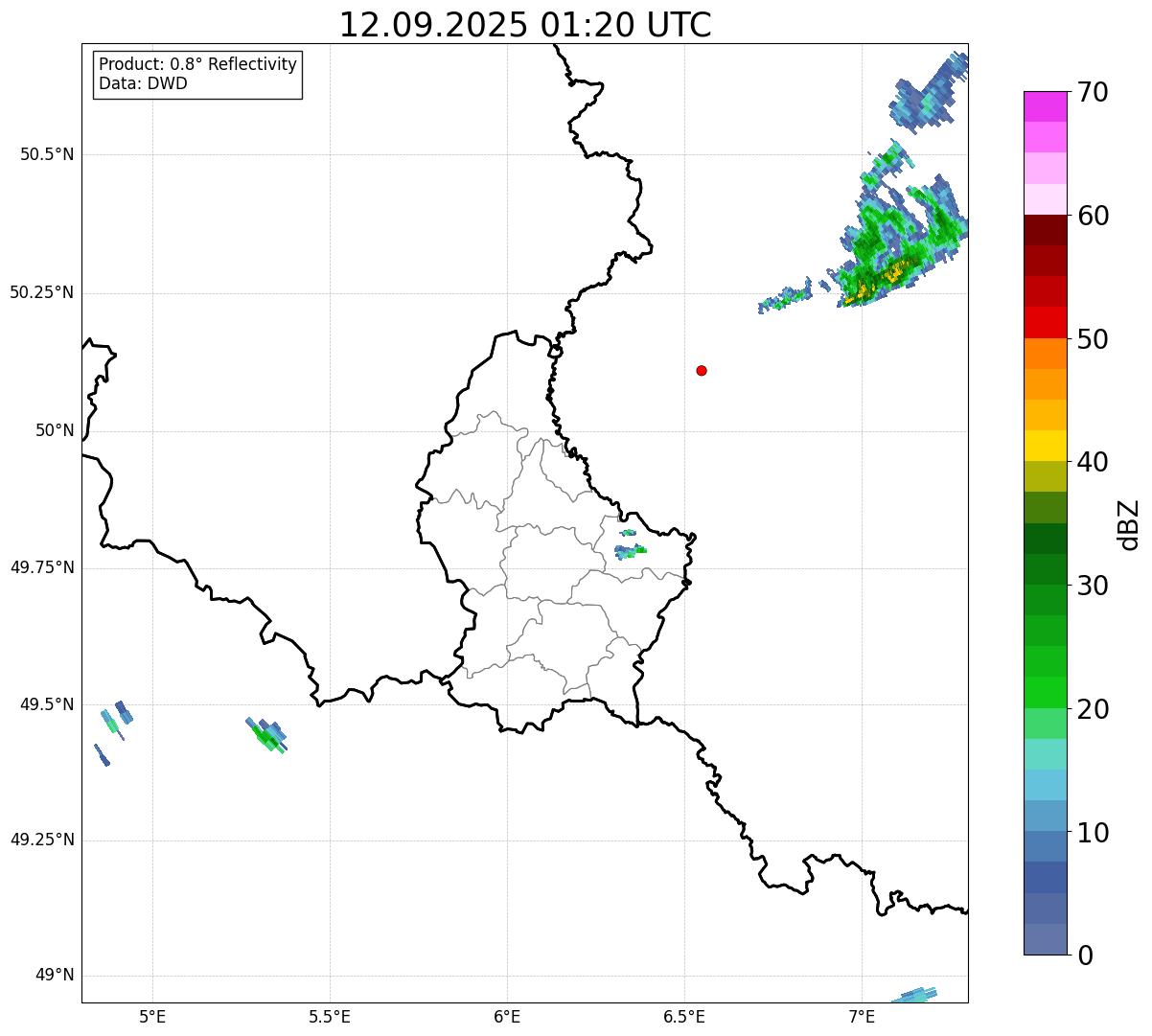Click the small echo inside eastern Luxembourg
Viewport: 1152px width, 1036px height.
click(630, 551)
